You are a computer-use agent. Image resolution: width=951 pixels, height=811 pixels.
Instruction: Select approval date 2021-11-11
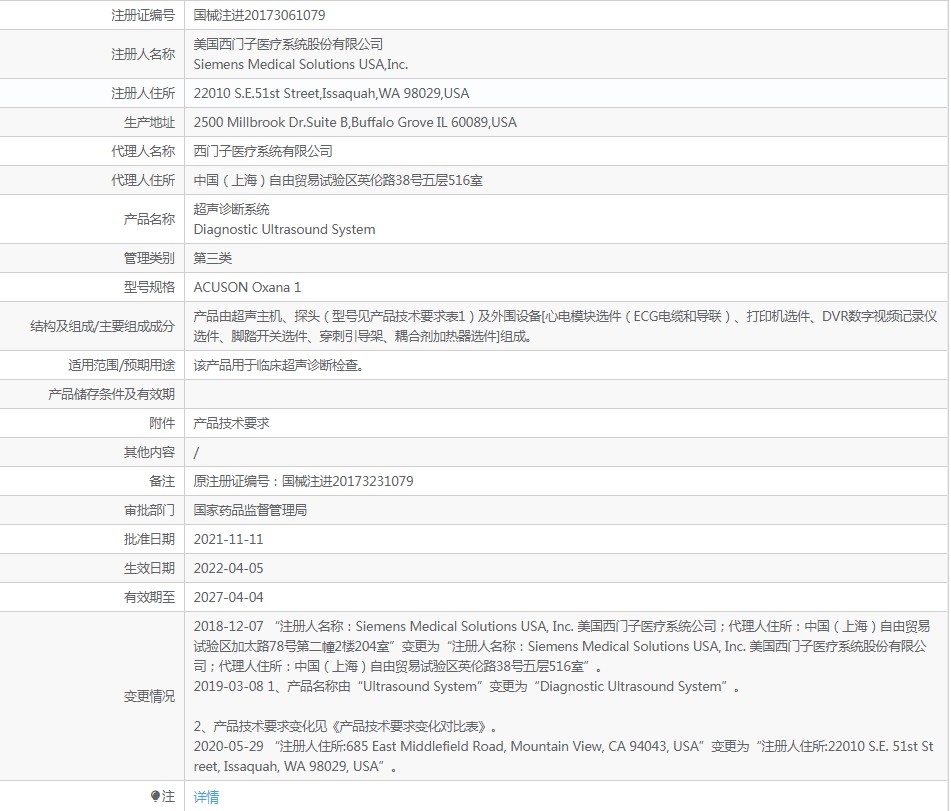click(x=228, y=539)
